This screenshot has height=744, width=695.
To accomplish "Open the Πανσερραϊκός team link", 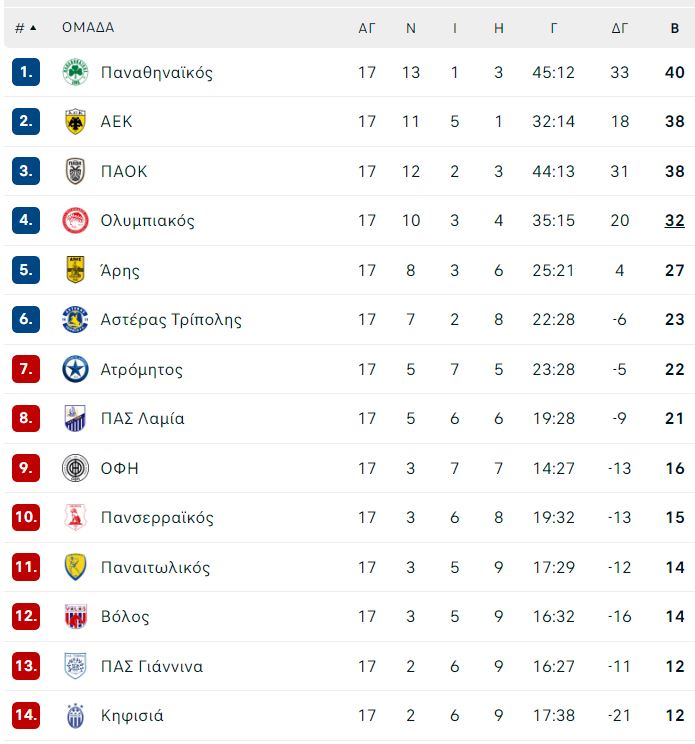I will pyautogui.click(x=157, y=517).
